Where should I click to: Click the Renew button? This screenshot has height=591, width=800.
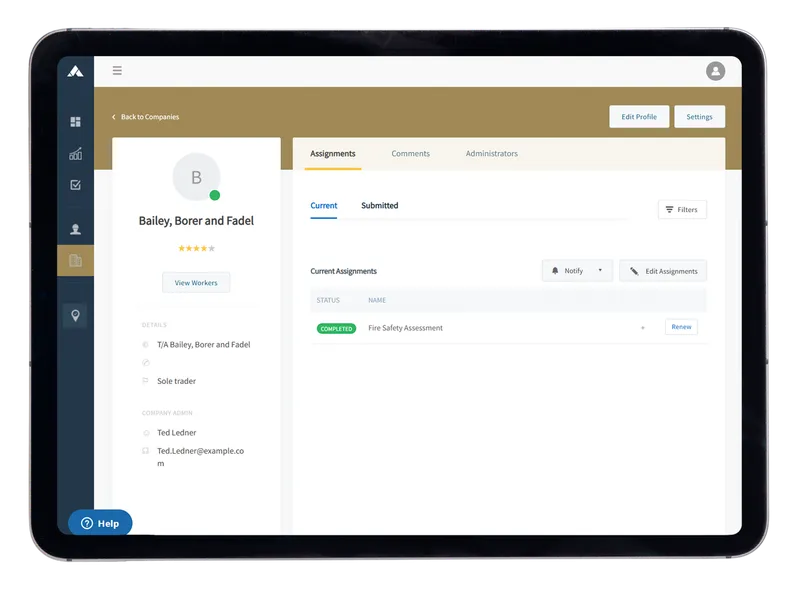[681, 327]
